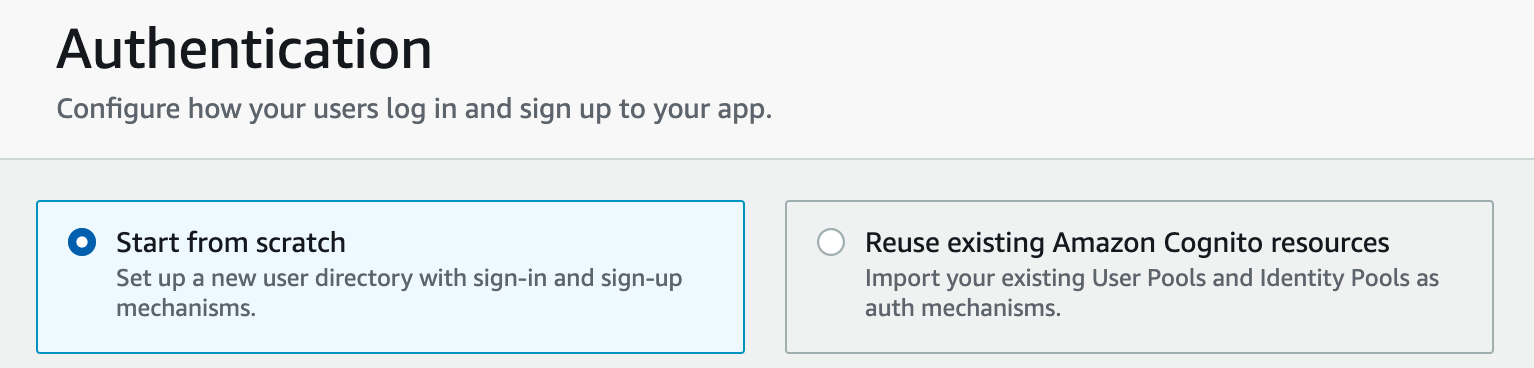Viewport: 1534px width, 368px height.
Task: Click the 'Configure how your users log in' subtitle
Action: pos(414,108)
